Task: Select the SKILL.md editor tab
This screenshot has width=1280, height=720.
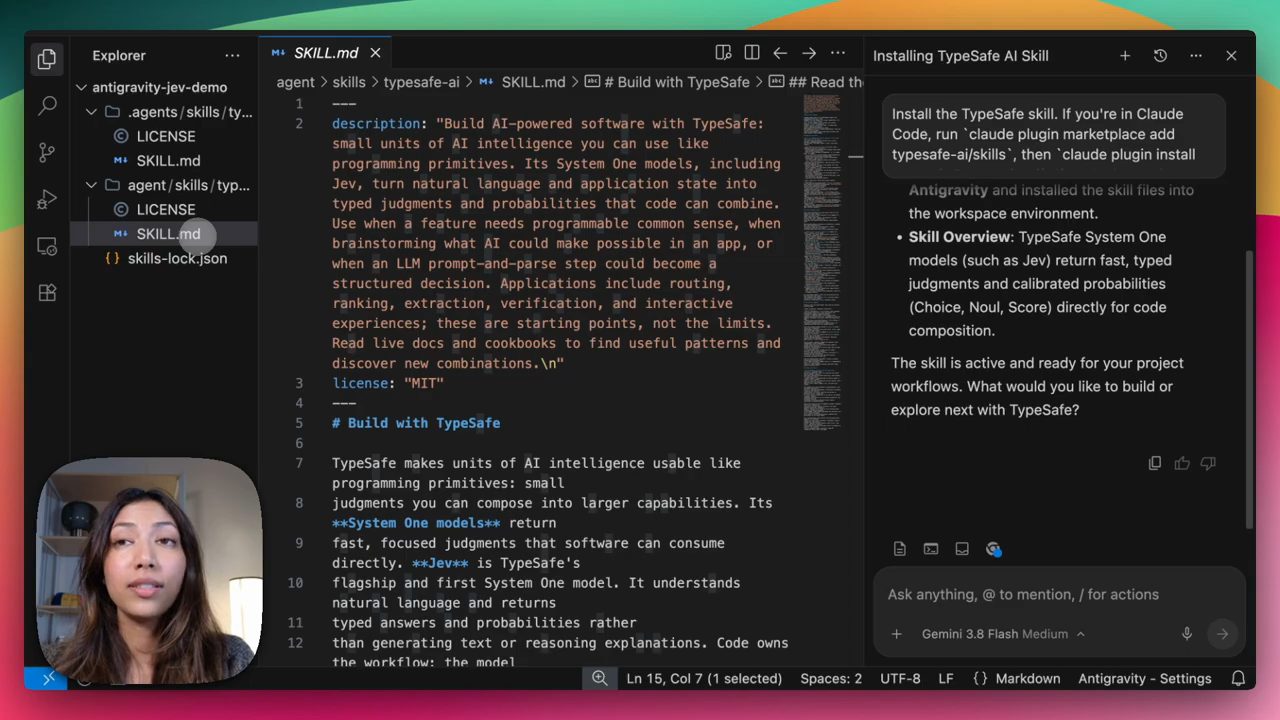Action: pyautogui.click(x=325, y=53)
